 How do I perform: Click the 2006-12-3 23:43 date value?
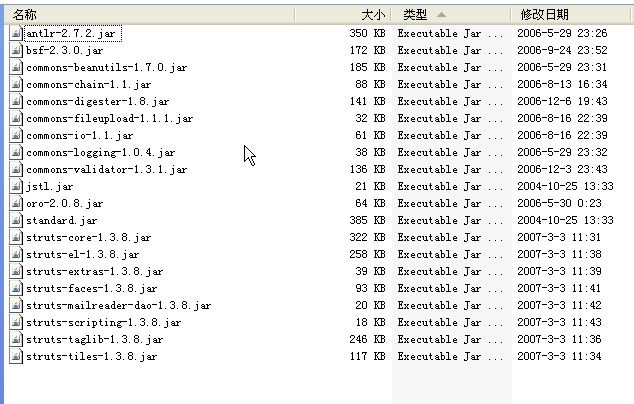pos(562,169)
